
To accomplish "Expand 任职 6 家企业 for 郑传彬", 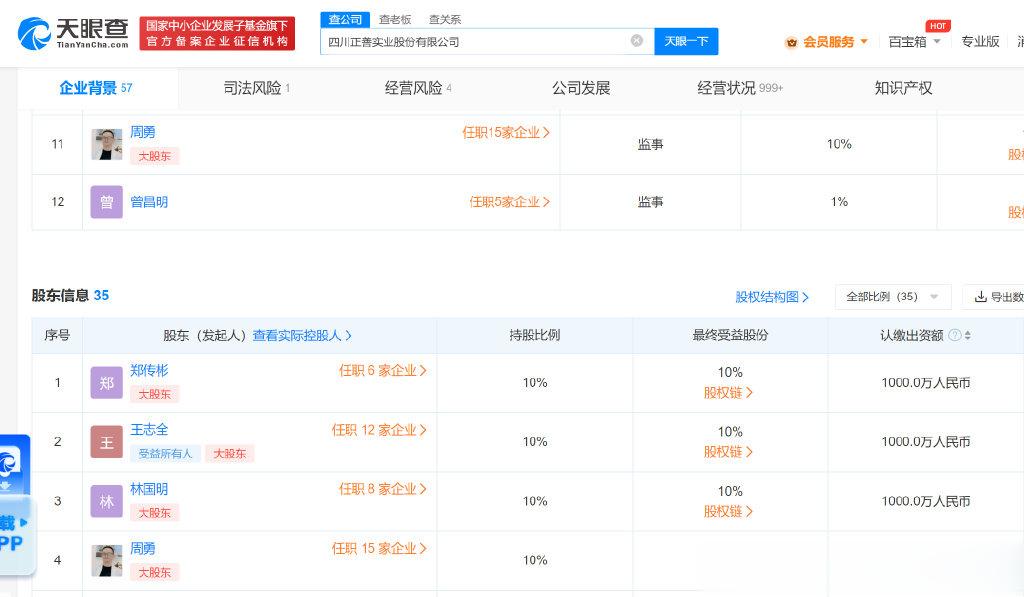I will click(x=383, y=370).
